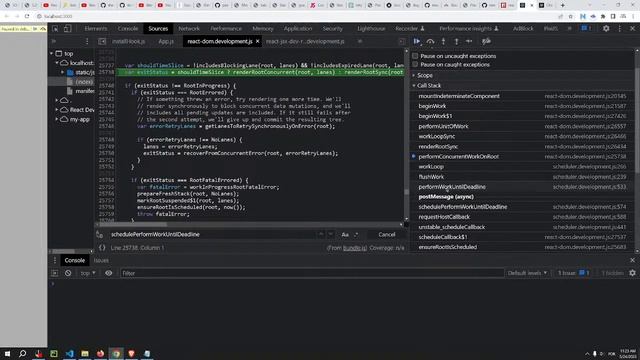Click the code editor horizontal scrollbar
Viewport: 640px width, 360px height.
click(133, 224)
